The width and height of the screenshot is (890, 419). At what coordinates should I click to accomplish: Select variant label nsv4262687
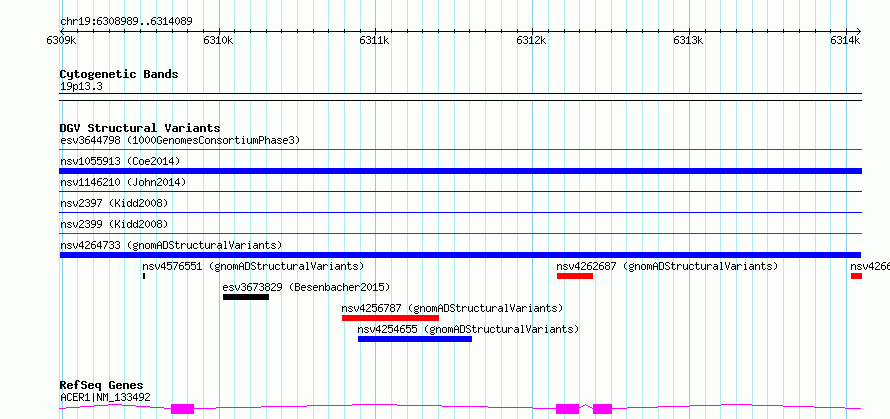point(667,266)
